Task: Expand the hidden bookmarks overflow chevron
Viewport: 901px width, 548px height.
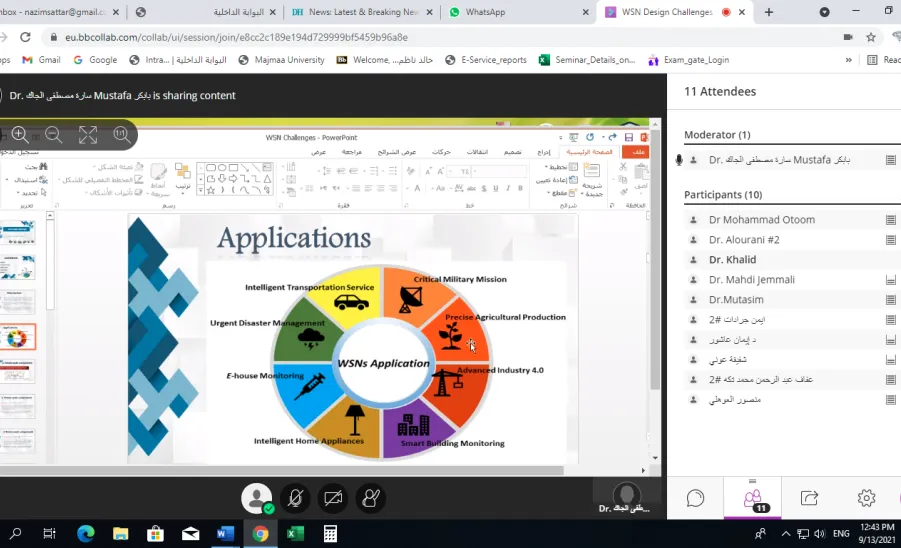Action: tap(848, 60)
